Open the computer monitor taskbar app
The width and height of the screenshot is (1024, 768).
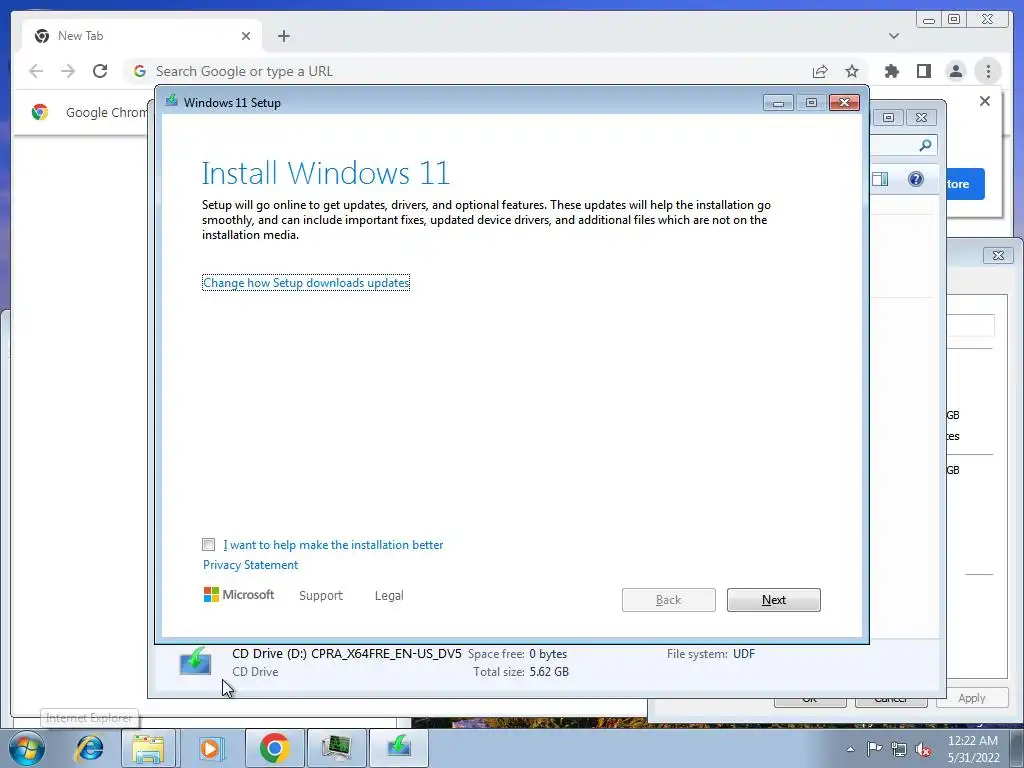(336, 748)
